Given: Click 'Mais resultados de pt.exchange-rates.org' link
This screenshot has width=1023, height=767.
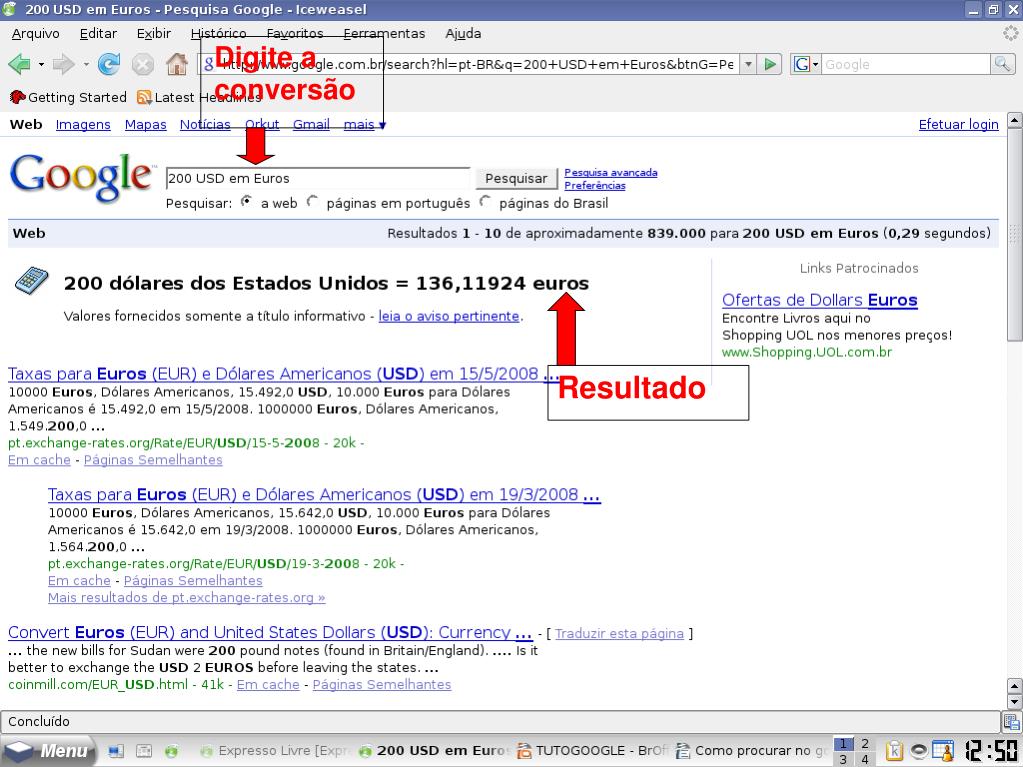Looking at the screenshot, I should click(x=187, y=597).
